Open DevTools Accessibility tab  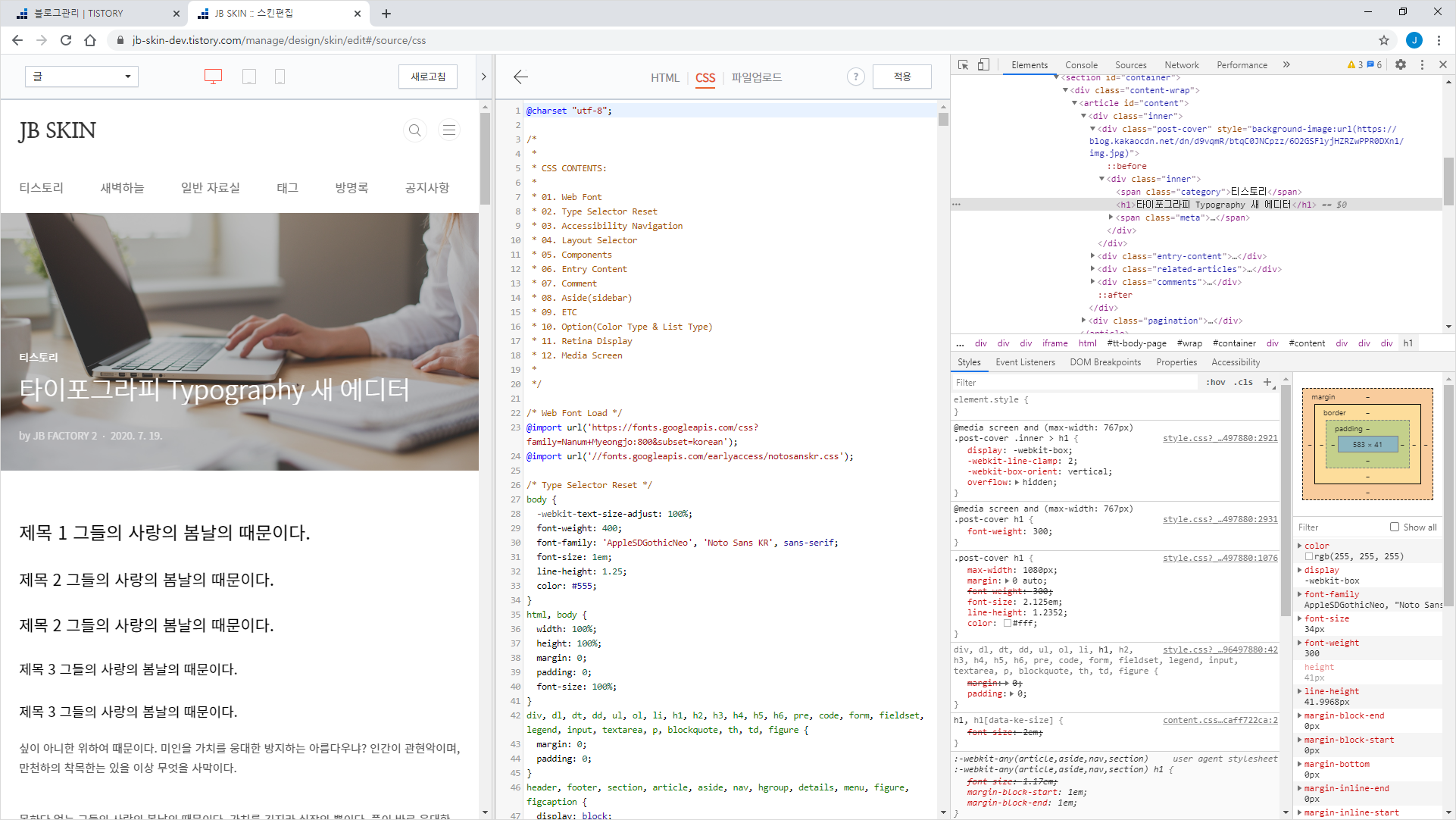[1236, 362]
